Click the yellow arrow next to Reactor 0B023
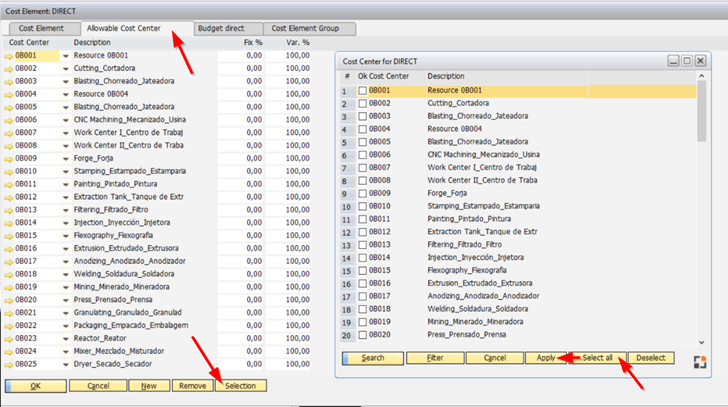728x407 pixels. coord(8,338)
